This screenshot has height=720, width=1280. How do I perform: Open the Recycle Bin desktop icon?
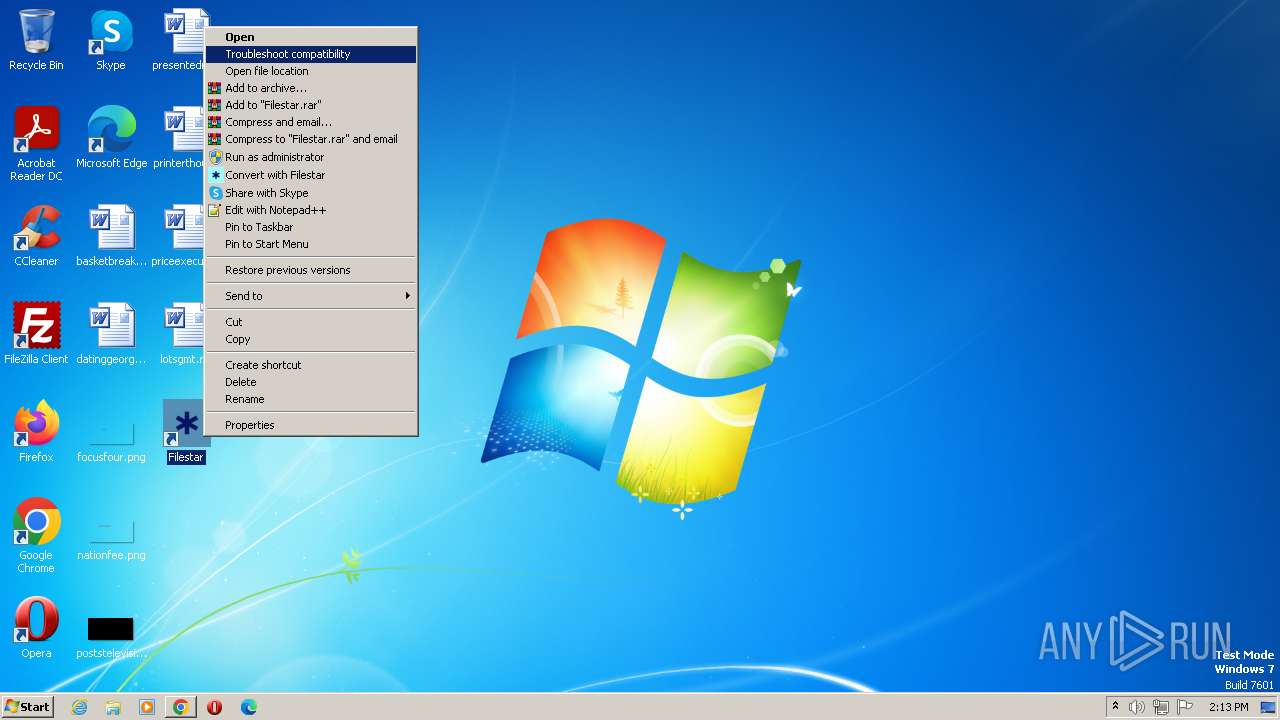[36, 40]
